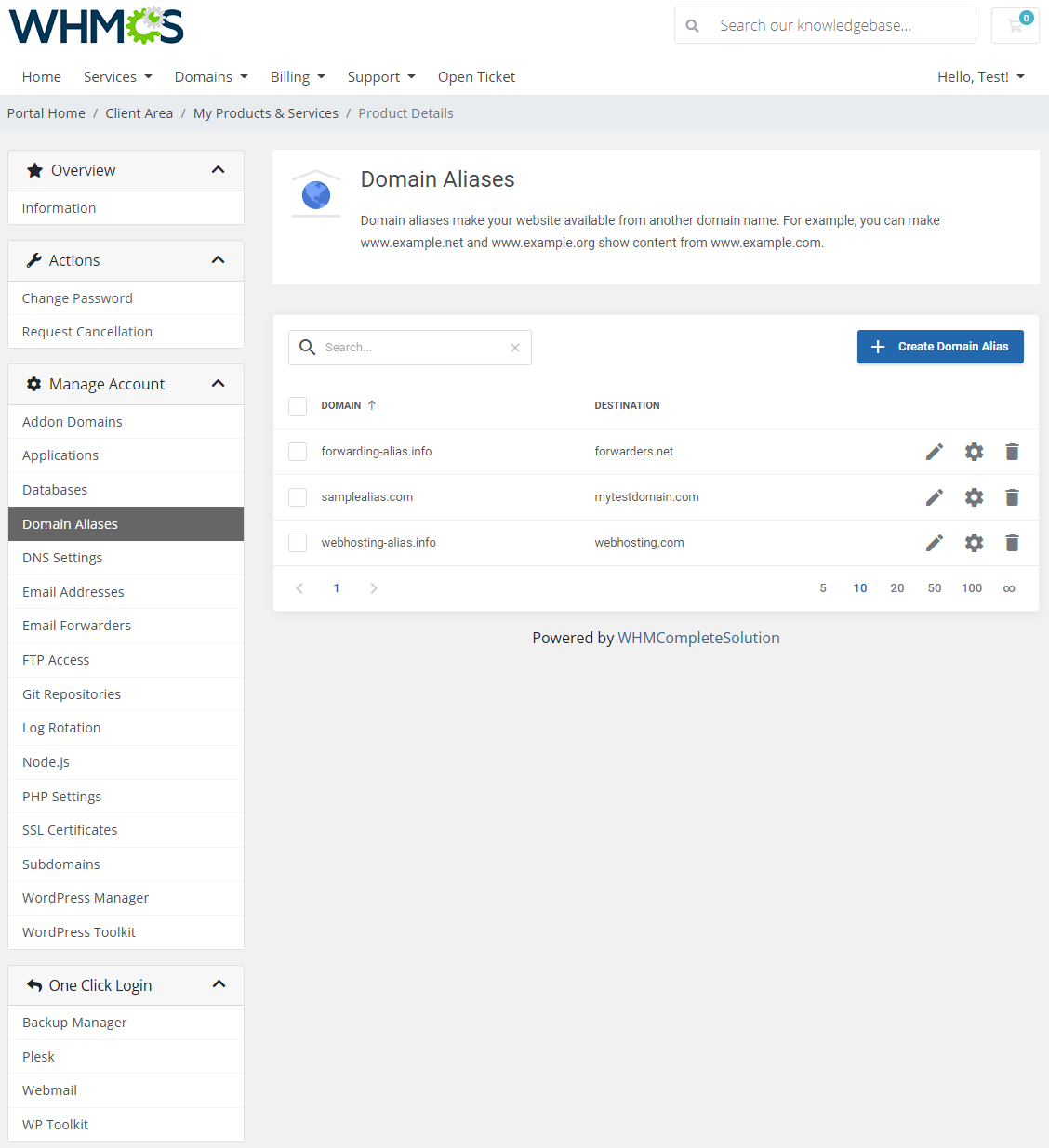Check the checkbox next to samplealias.com
This screenshot has width=1049, height=1148.
298,496
